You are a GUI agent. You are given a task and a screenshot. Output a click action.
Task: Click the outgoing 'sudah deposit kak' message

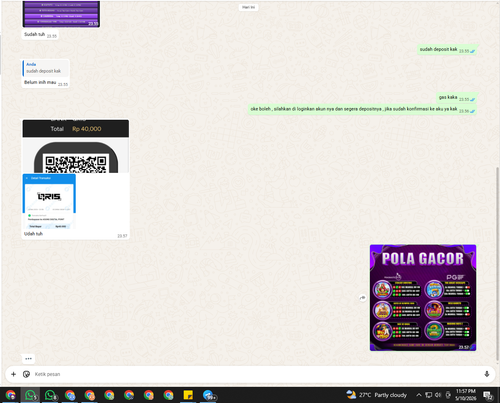click(x=447, y=50)
